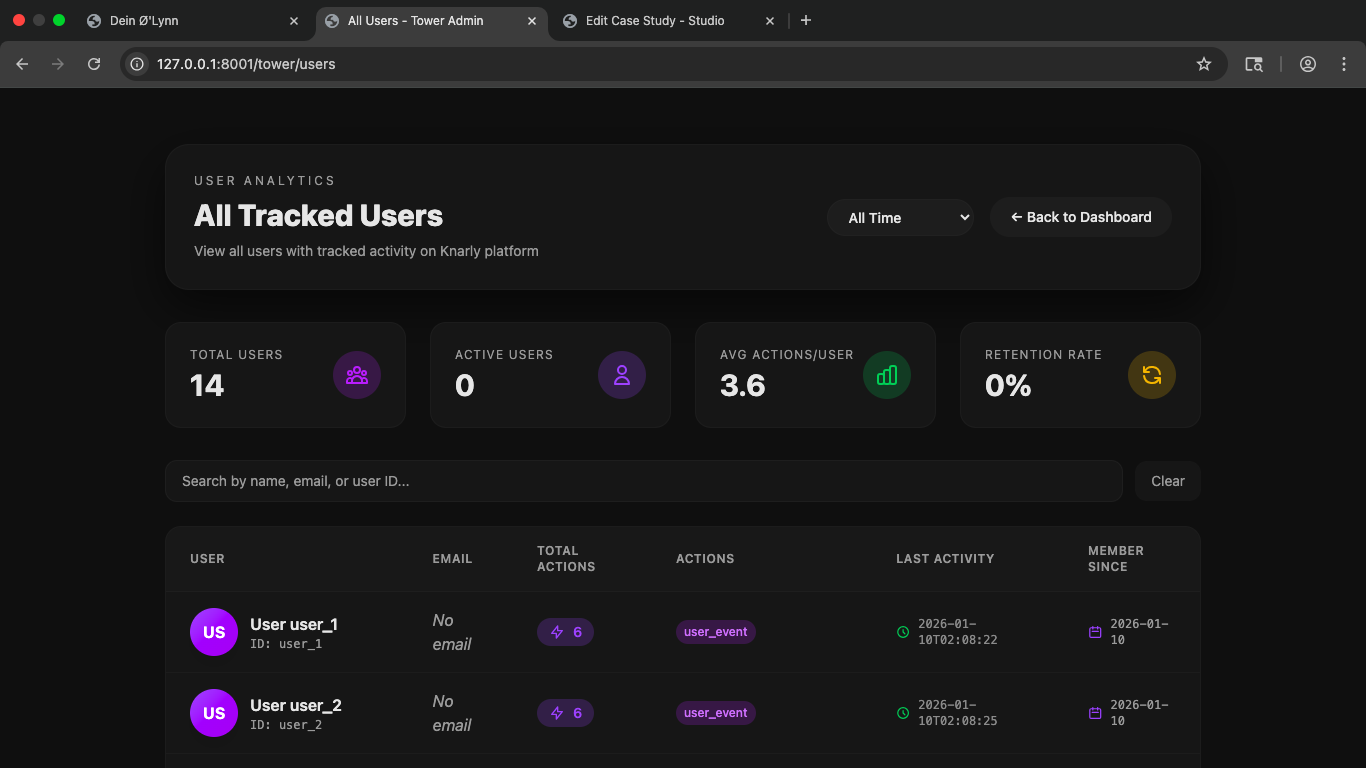1366x768 pixels.
Task: Click the Total Users group icon
Action: tap(357, 375)
